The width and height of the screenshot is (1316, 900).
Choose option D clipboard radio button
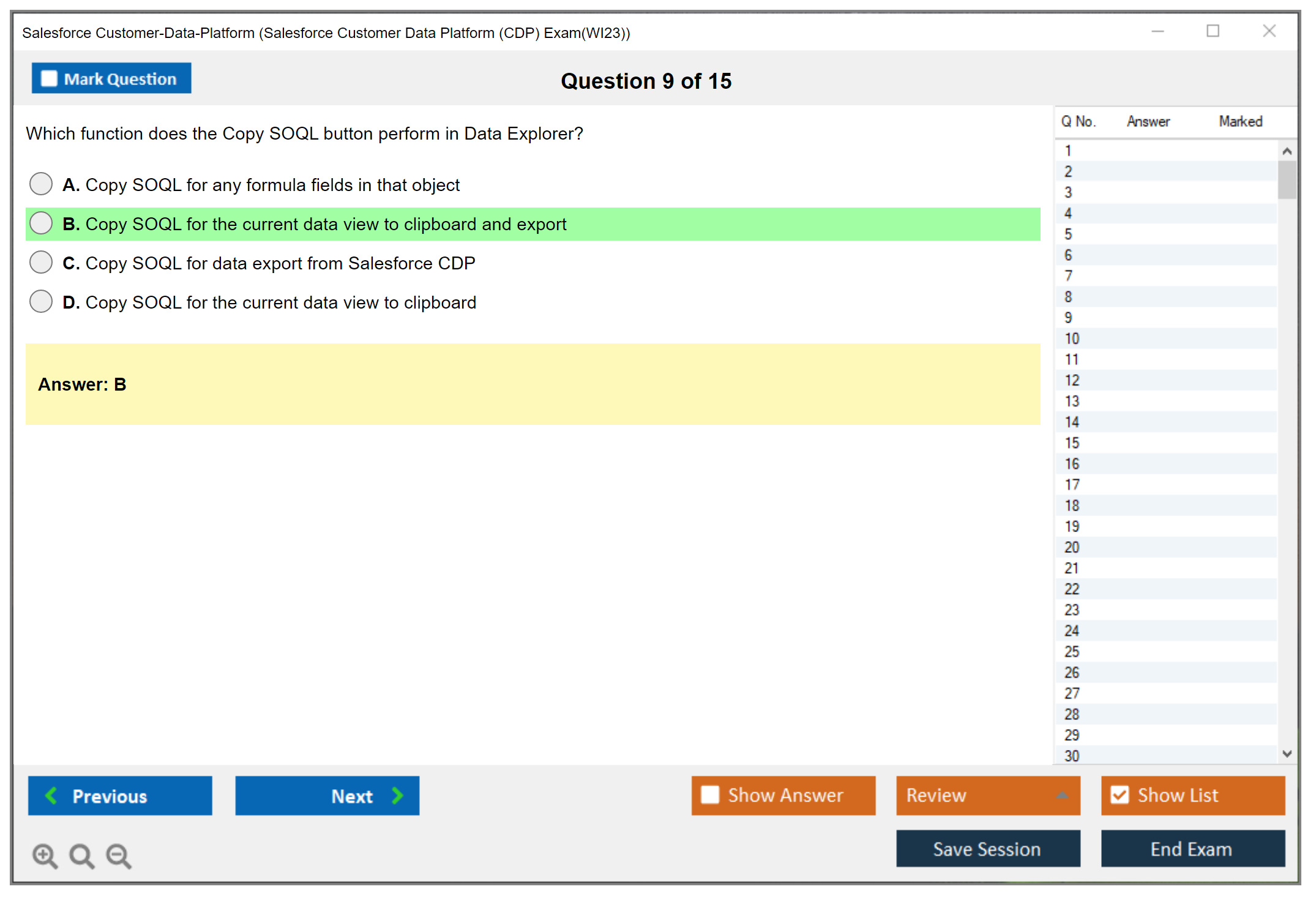click(x=41, y=301)
